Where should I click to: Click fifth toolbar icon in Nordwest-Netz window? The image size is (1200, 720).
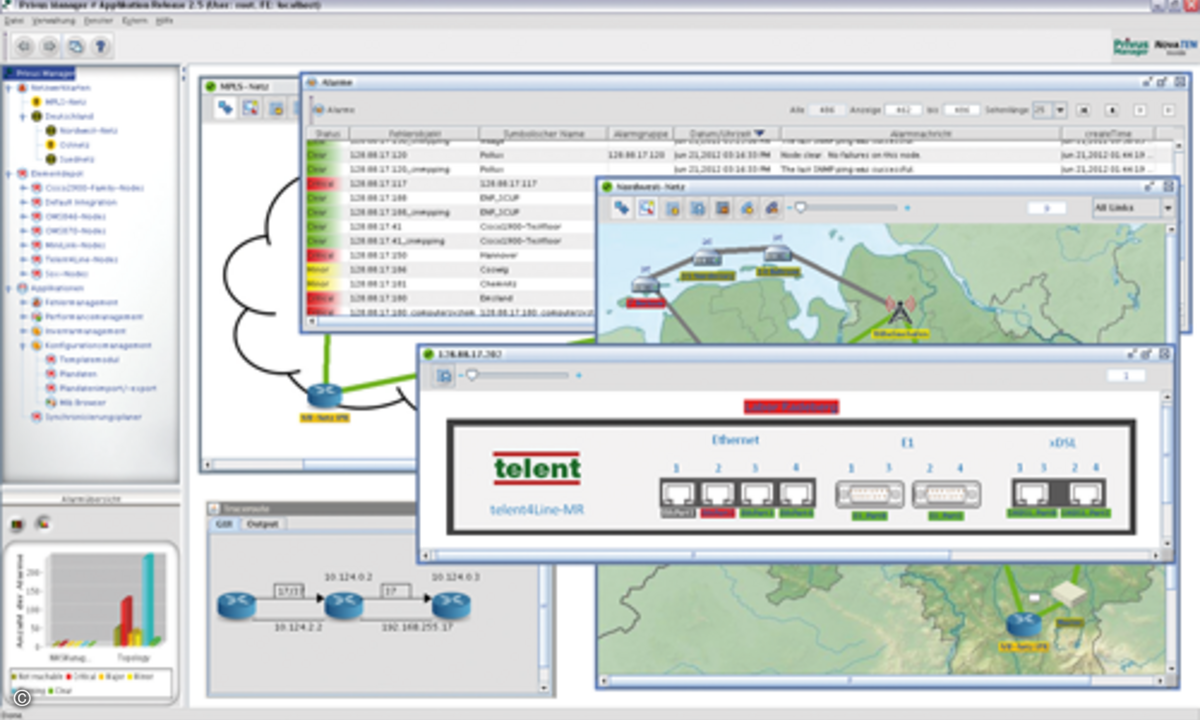tap(722, 208)
